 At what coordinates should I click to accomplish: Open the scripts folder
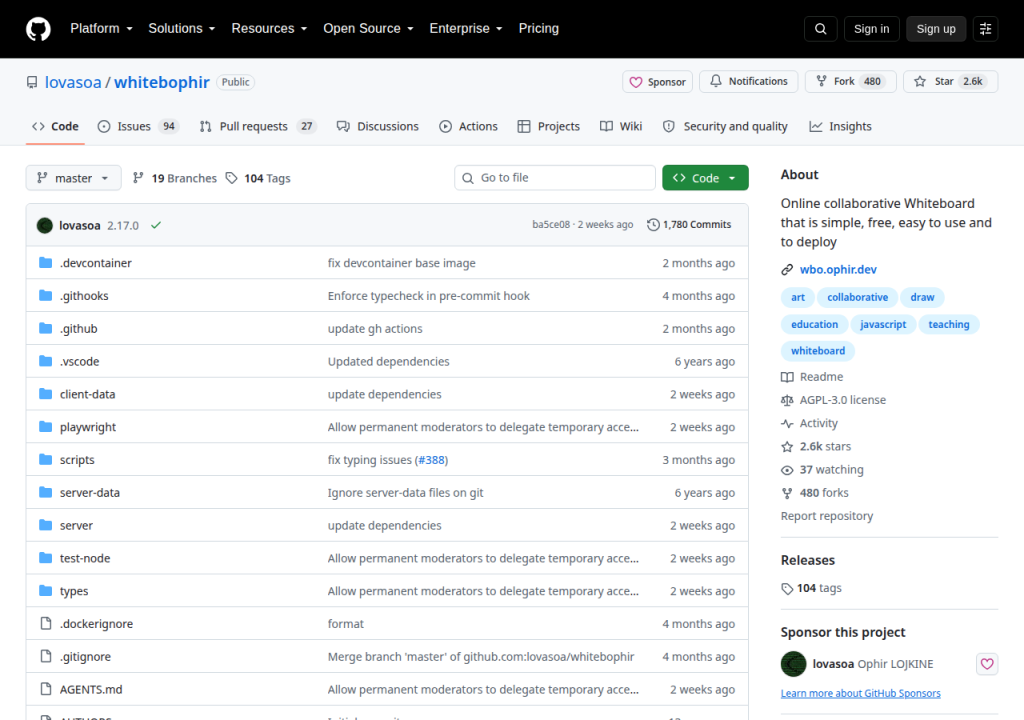click(77, 460)
